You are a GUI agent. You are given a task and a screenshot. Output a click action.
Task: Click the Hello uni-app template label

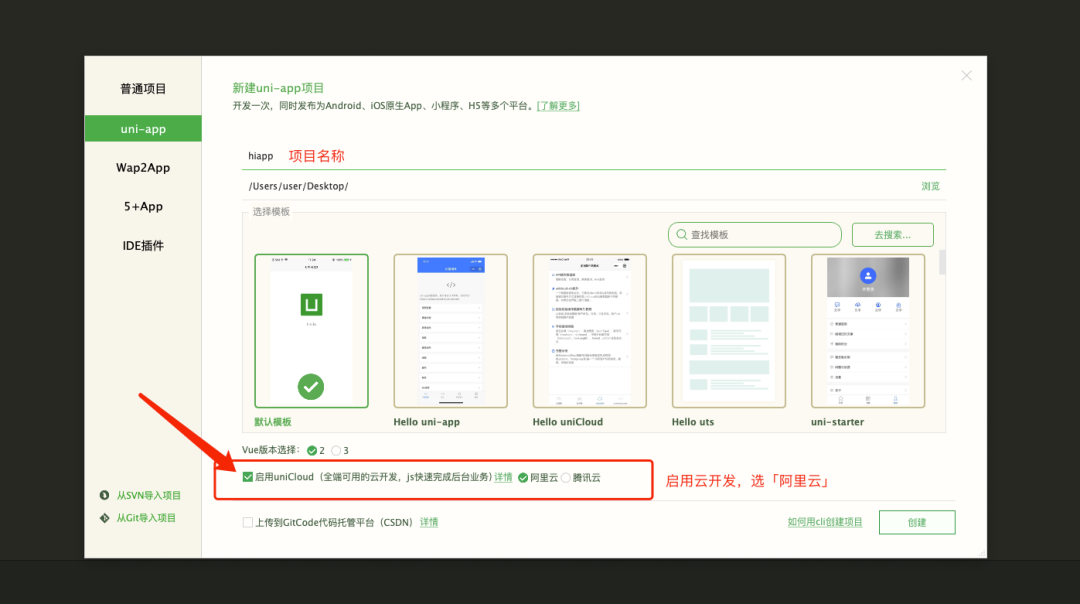pos(426,421)
